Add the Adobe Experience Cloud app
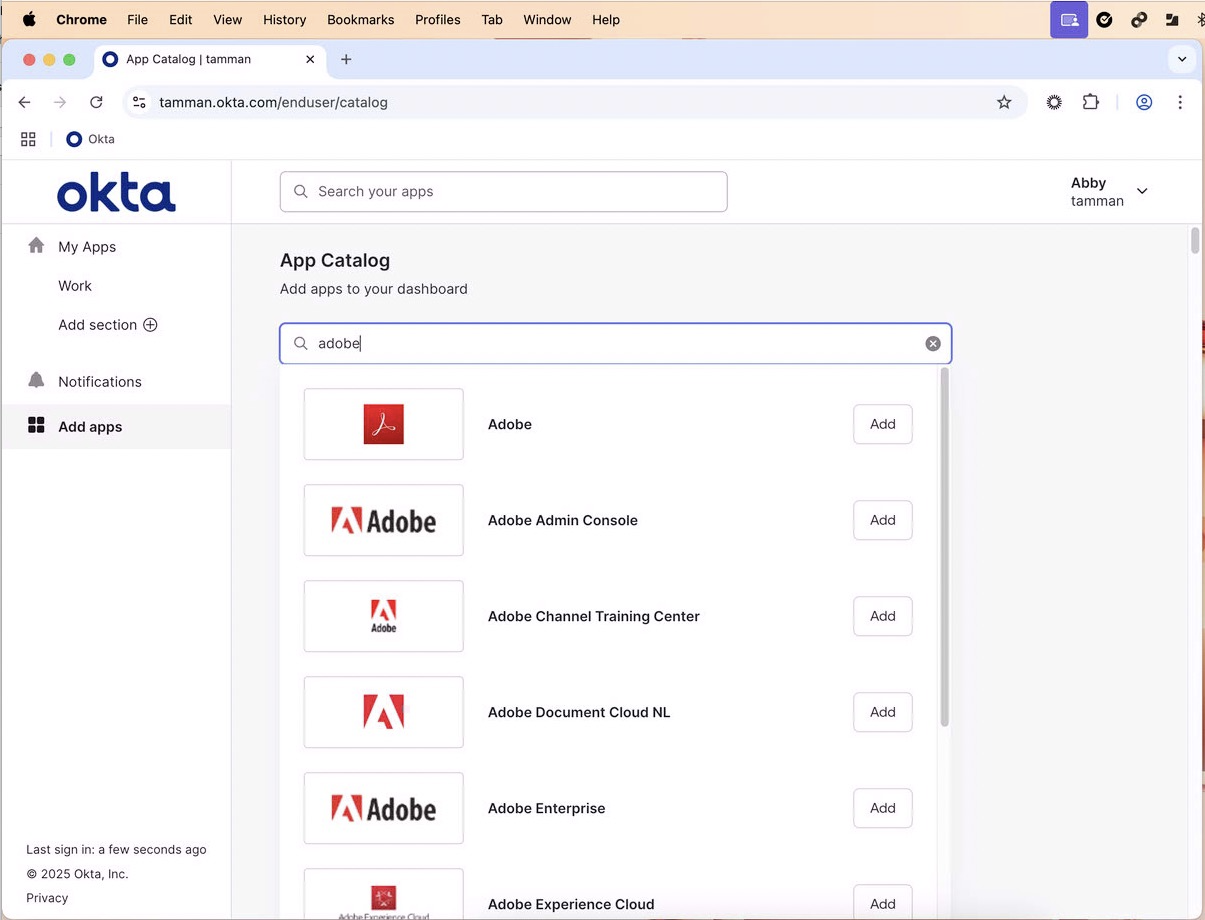The image size is (1205, 920). (x=883, y=902)
